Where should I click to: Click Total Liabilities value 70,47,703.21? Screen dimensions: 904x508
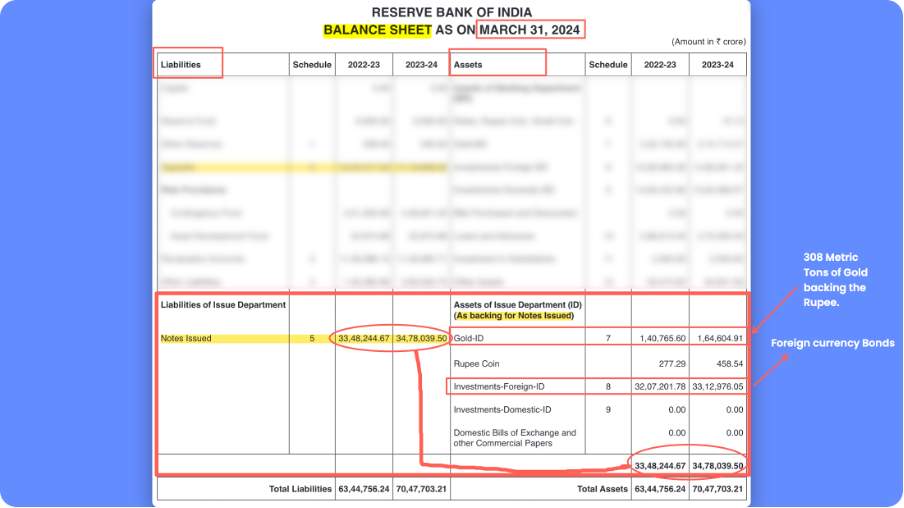421,489
